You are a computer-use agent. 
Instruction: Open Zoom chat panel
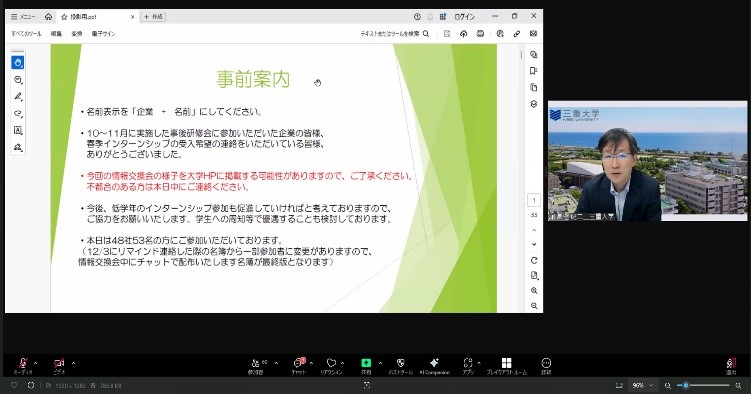point(299,365)
